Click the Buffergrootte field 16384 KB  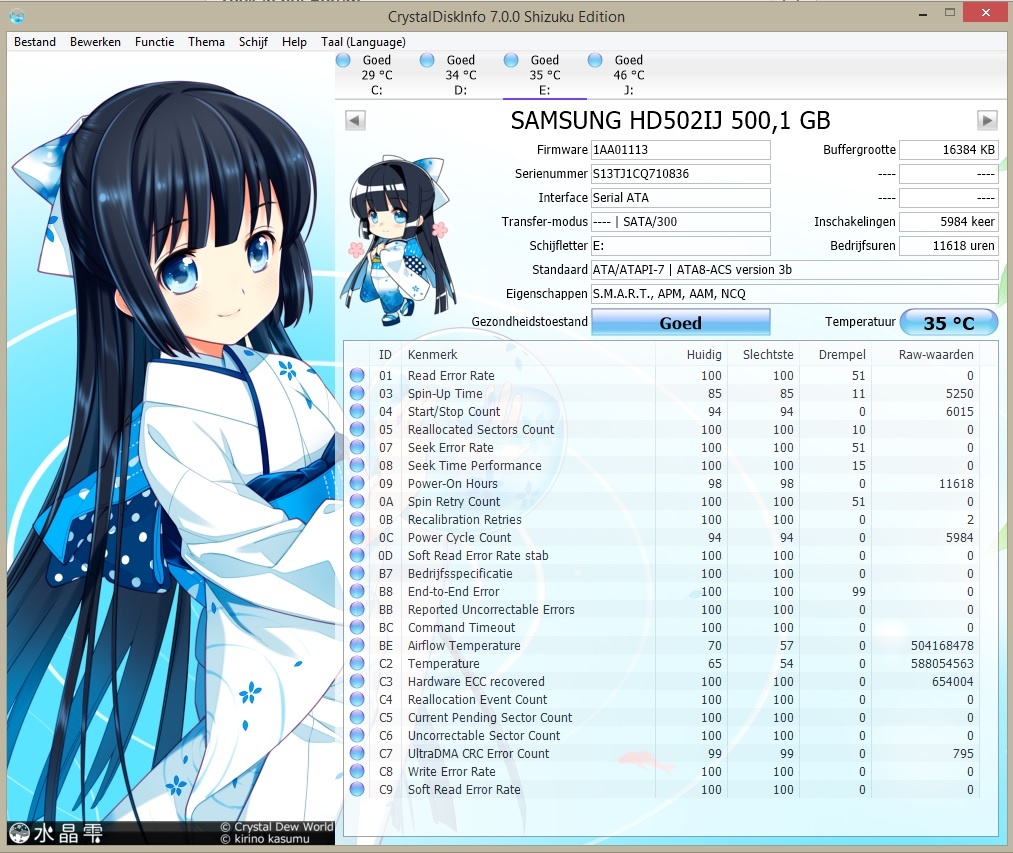pos(948,150)
